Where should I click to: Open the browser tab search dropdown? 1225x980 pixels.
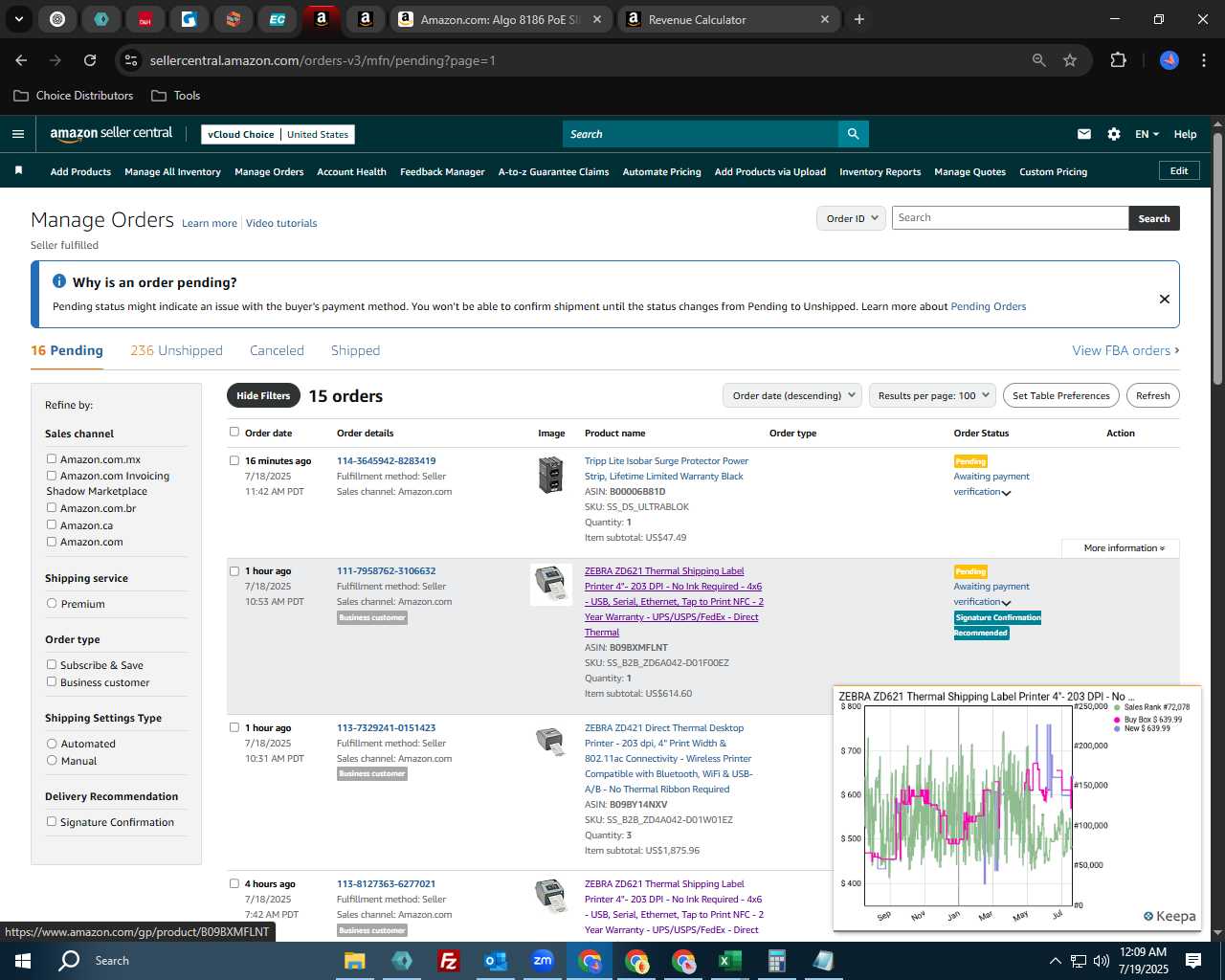coord(18,19)
